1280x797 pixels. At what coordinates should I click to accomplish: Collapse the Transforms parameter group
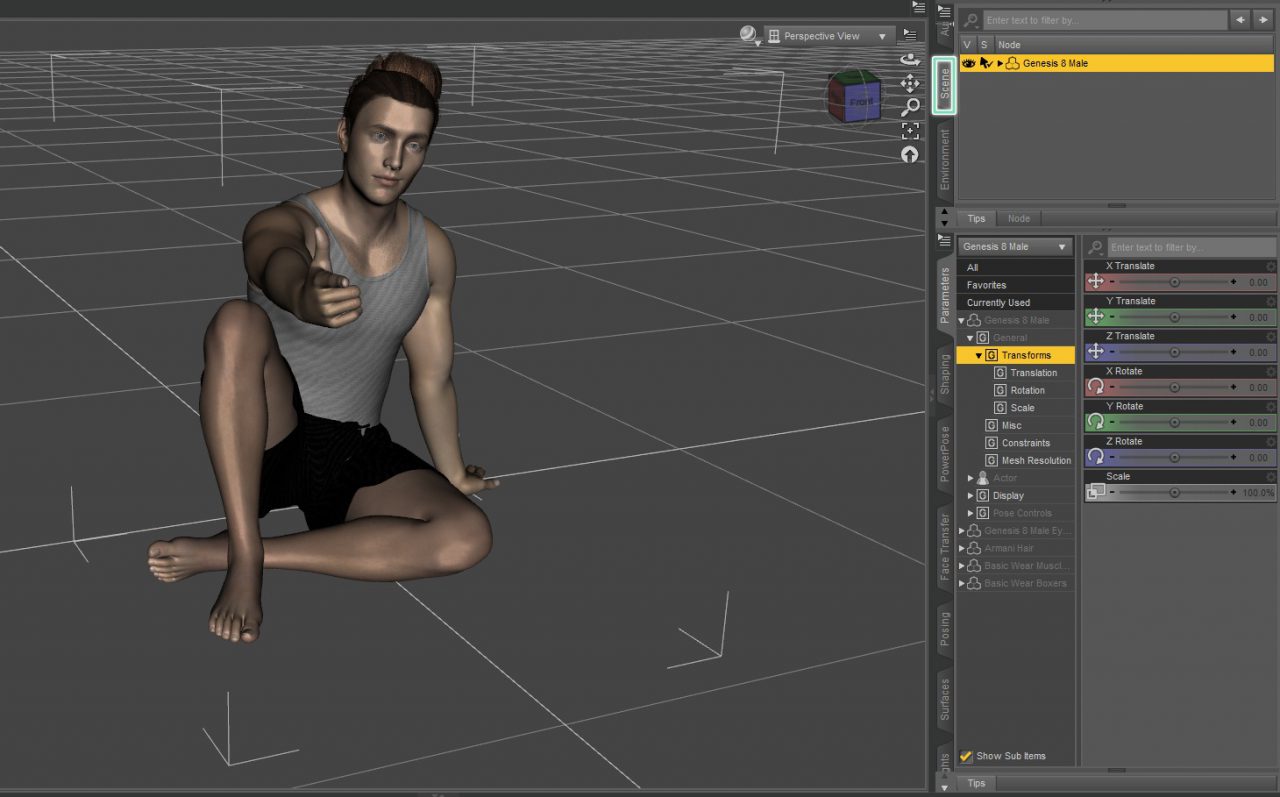(980, 354)
